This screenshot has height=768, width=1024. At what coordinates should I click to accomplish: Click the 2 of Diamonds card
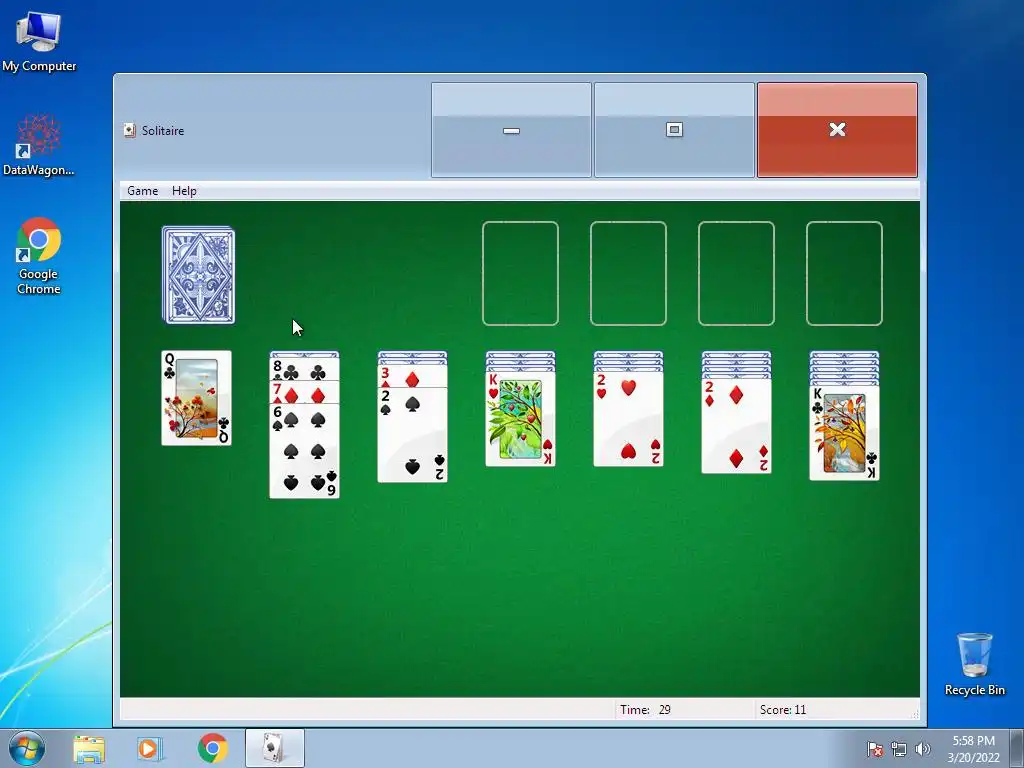[737, 426]
